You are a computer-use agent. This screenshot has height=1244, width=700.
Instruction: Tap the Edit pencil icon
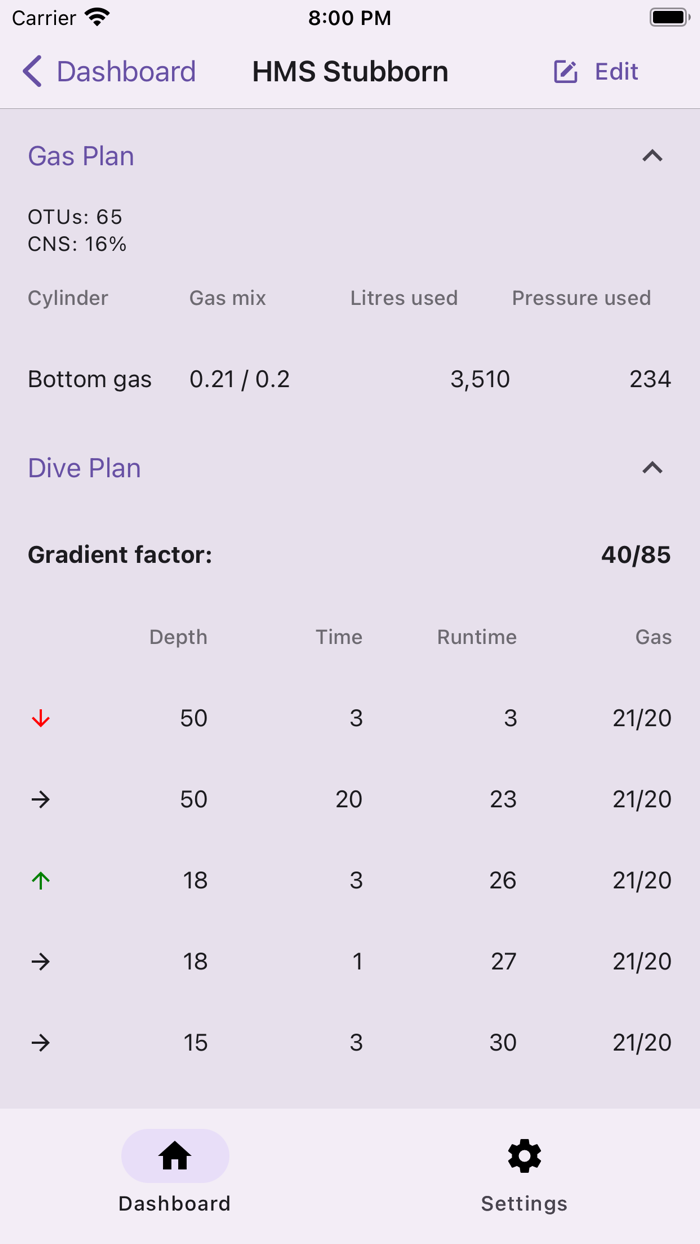tap(565, 71)
